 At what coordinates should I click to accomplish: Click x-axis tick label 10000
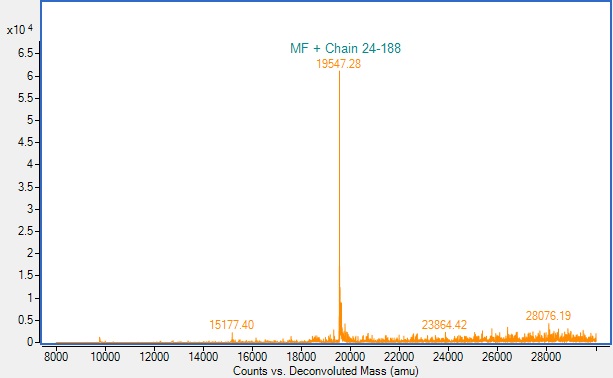coord(105,357)
